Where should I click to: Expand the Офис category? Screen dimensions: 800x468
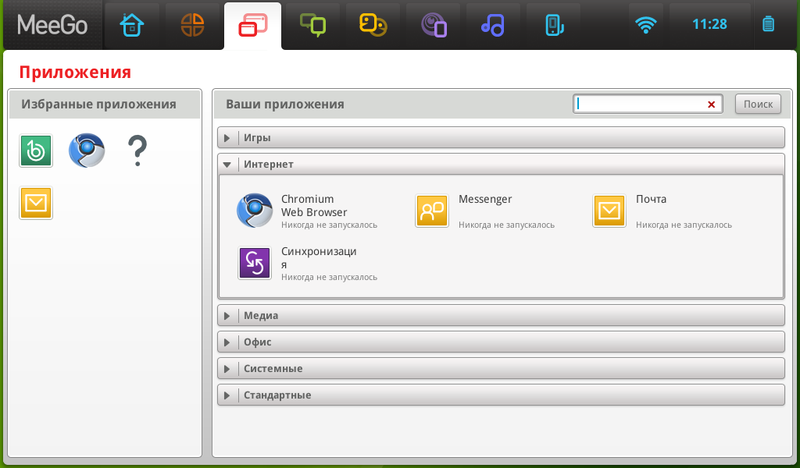(501, 342)
